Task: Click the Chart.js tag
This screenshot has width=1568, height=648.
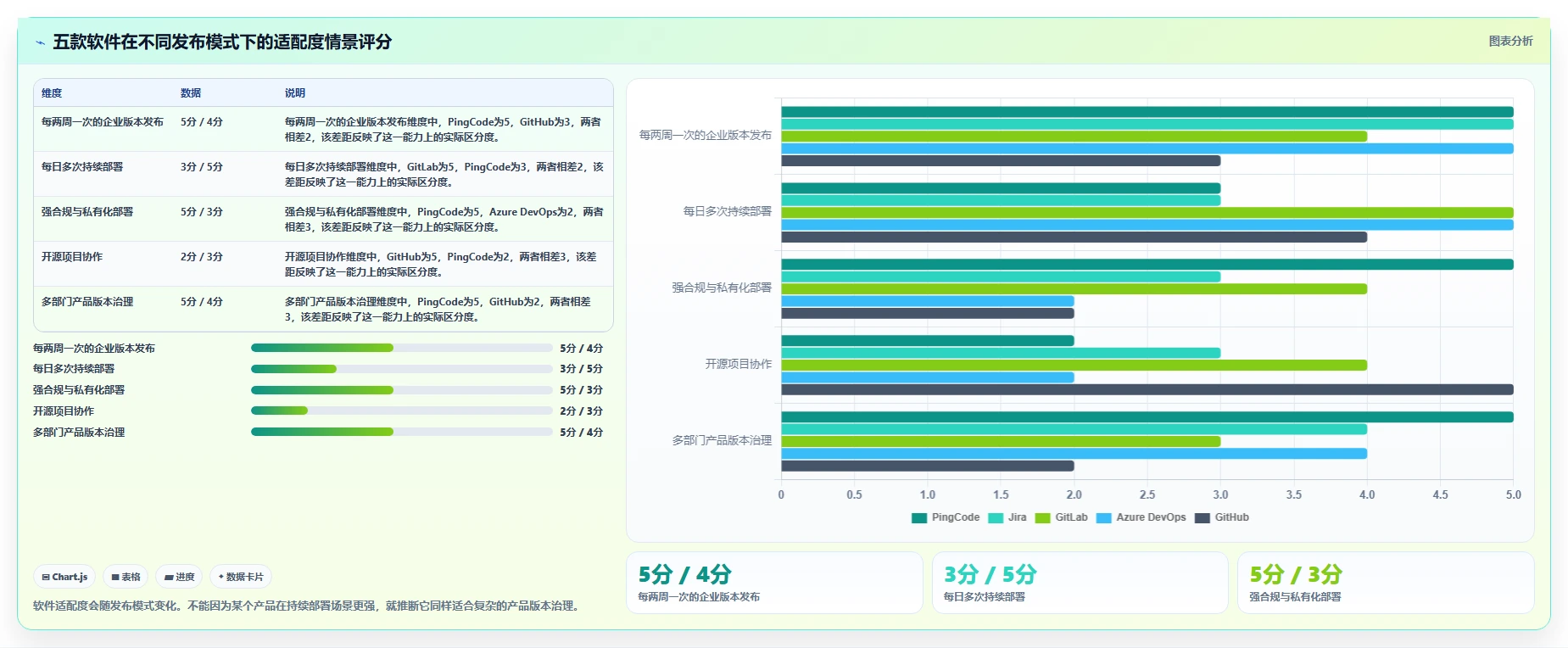Action: click(64, 577)
